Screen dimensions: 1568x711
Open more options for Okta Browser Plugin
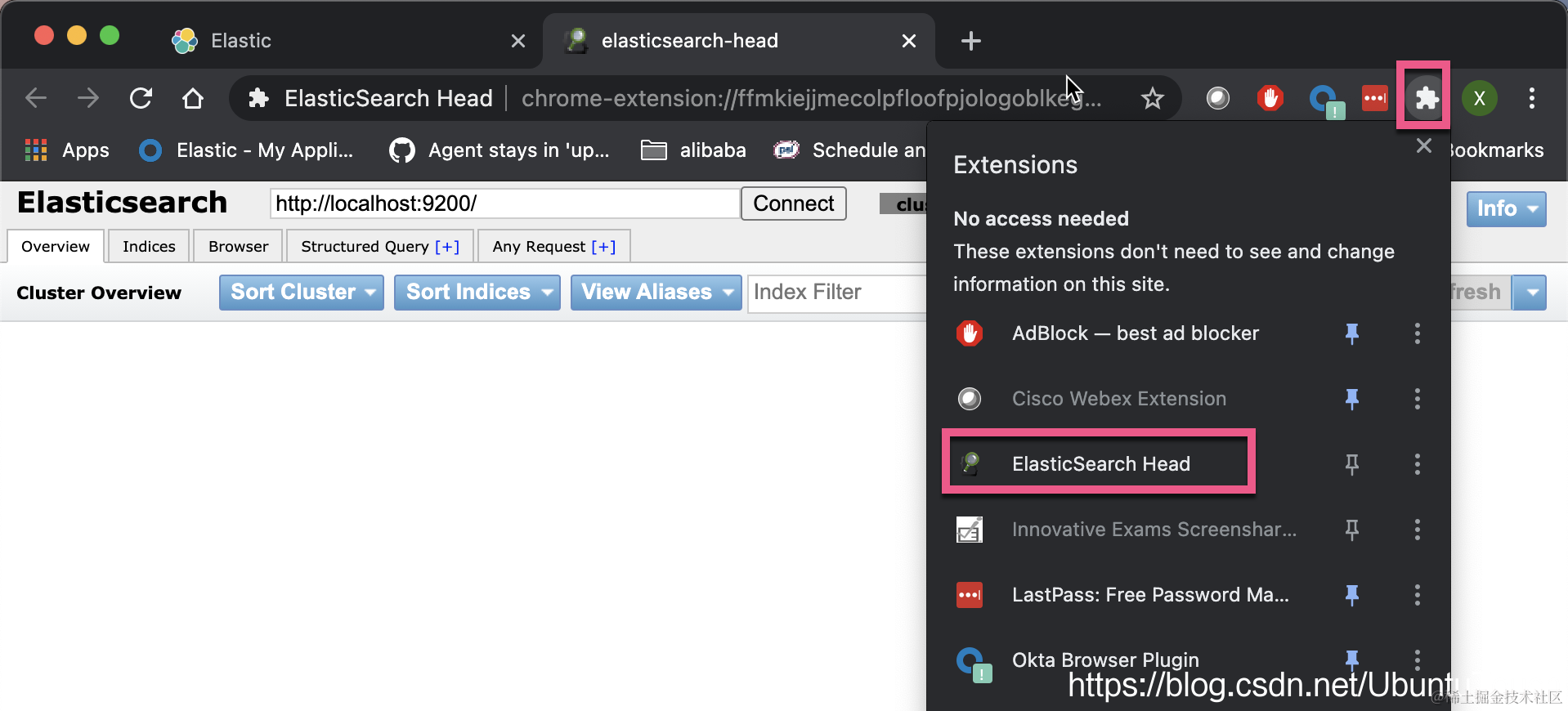1418,659
